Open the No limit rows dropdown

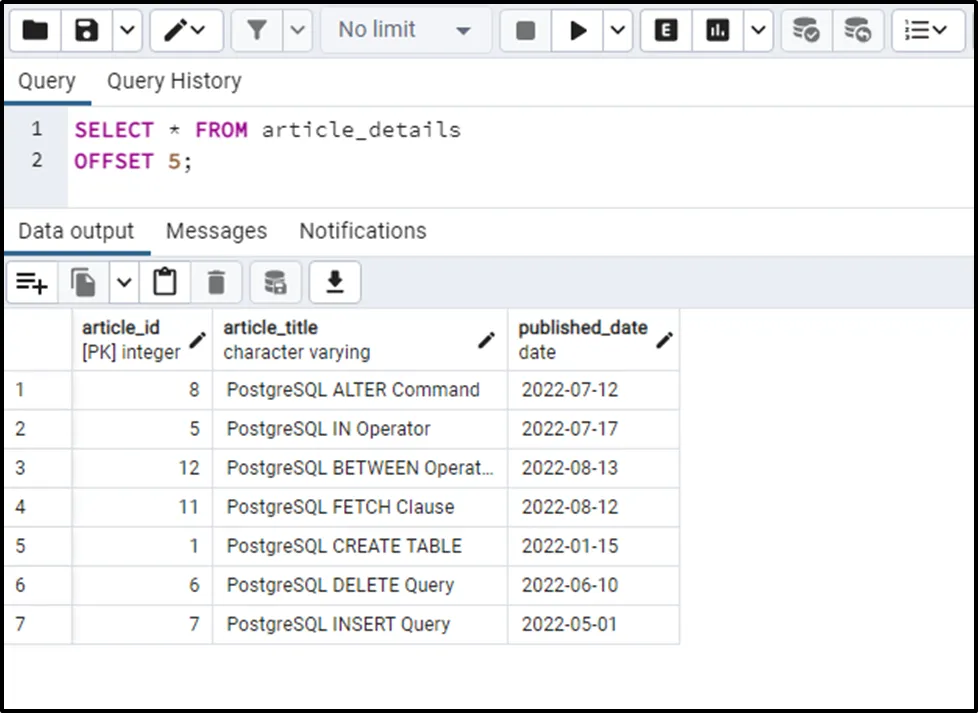click(x=404, y=31)
